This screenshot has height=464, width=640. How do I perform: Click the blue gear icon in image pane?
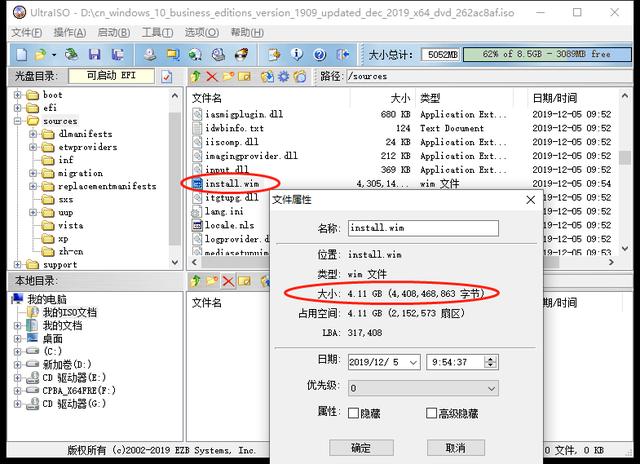[284, 76]
